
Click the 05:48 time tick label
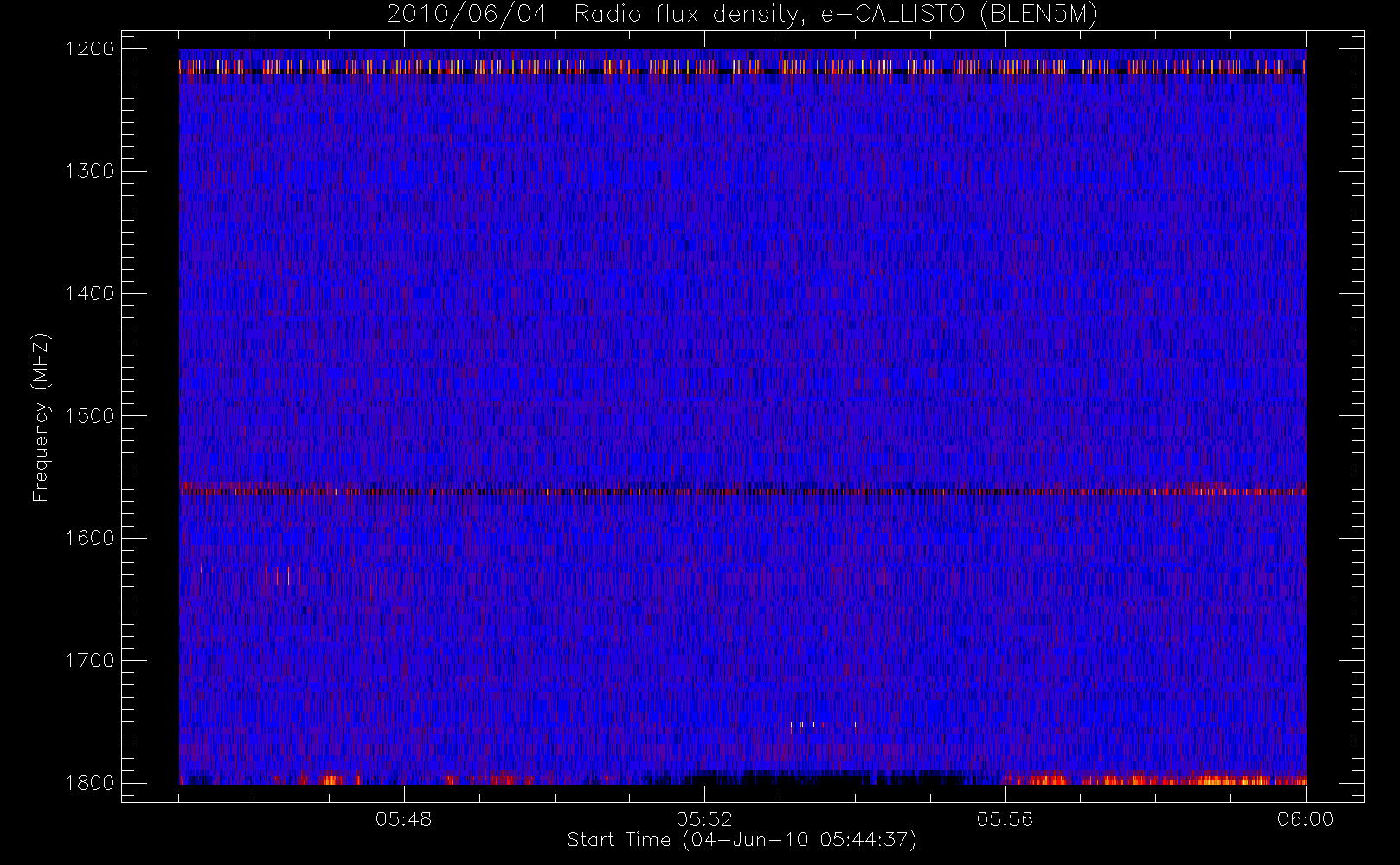click(403, 819)
